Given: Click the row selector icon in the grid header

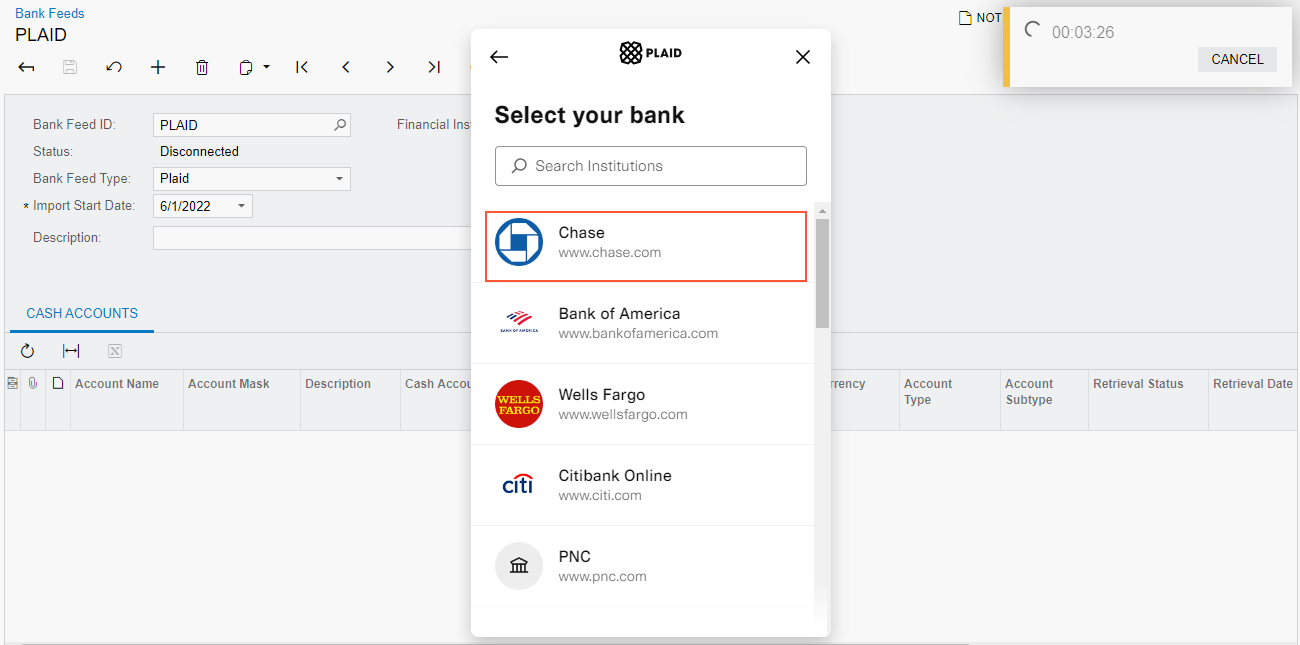Looking at the screenshot, I should pyautogui.click(x=12, y=383).
